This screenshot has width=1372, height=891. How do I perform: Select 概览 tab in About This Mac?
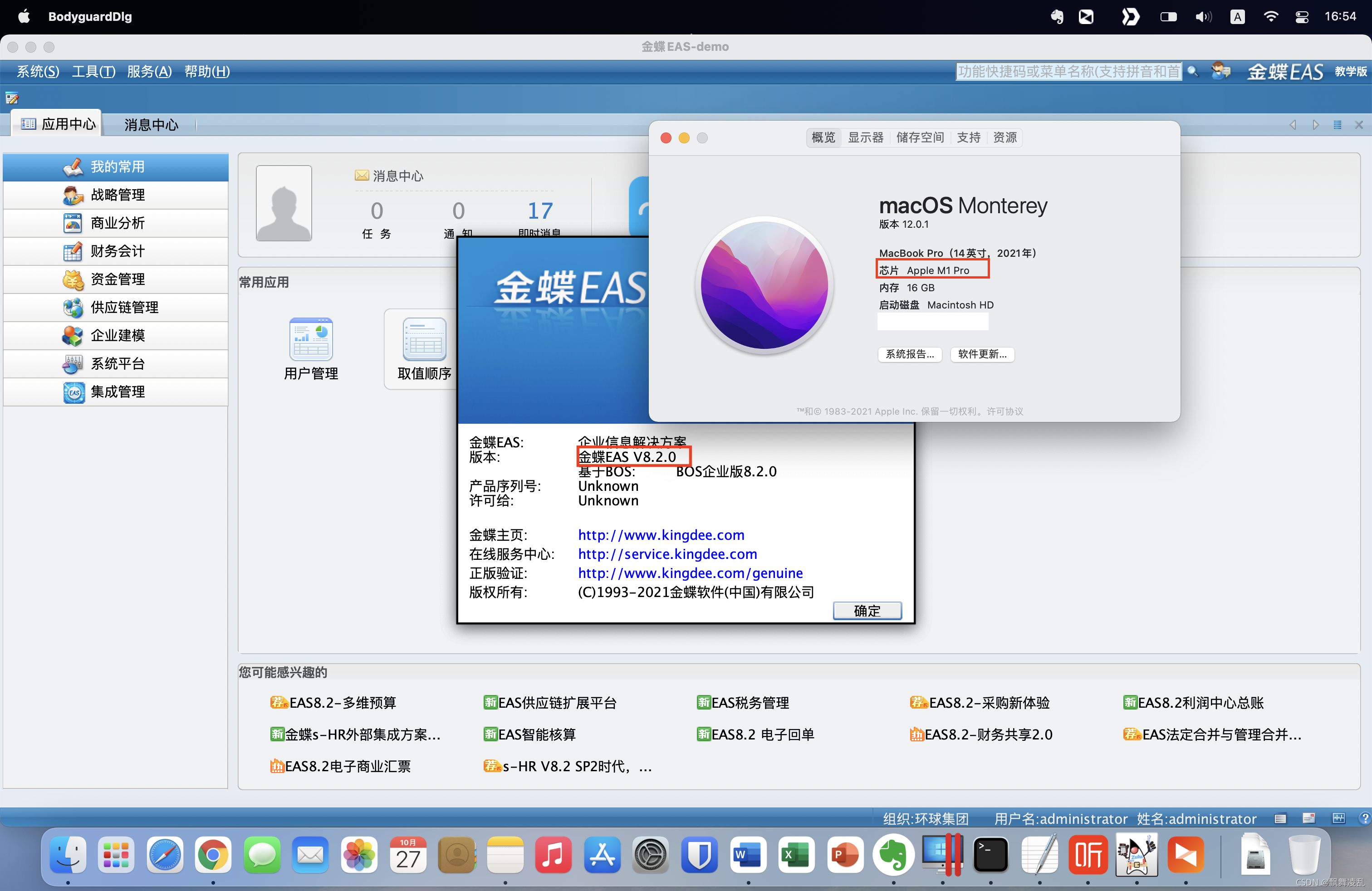coord(823,138)
